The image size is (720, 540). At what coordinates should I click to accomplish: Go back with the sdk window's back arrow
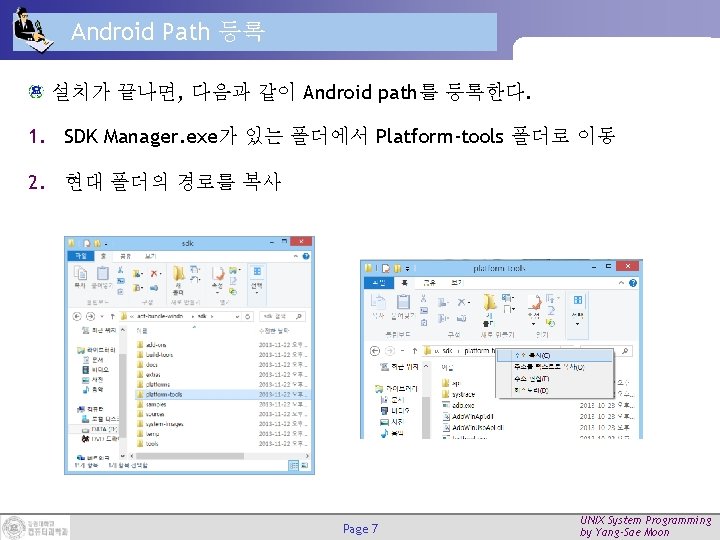pos(77,316)
